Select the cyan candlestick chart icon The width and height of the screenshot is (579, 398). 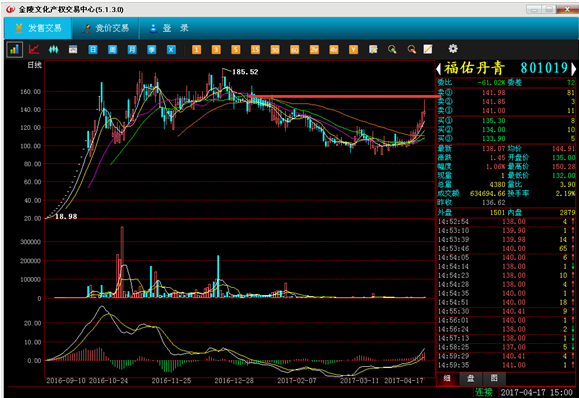[x=54, y=49]
